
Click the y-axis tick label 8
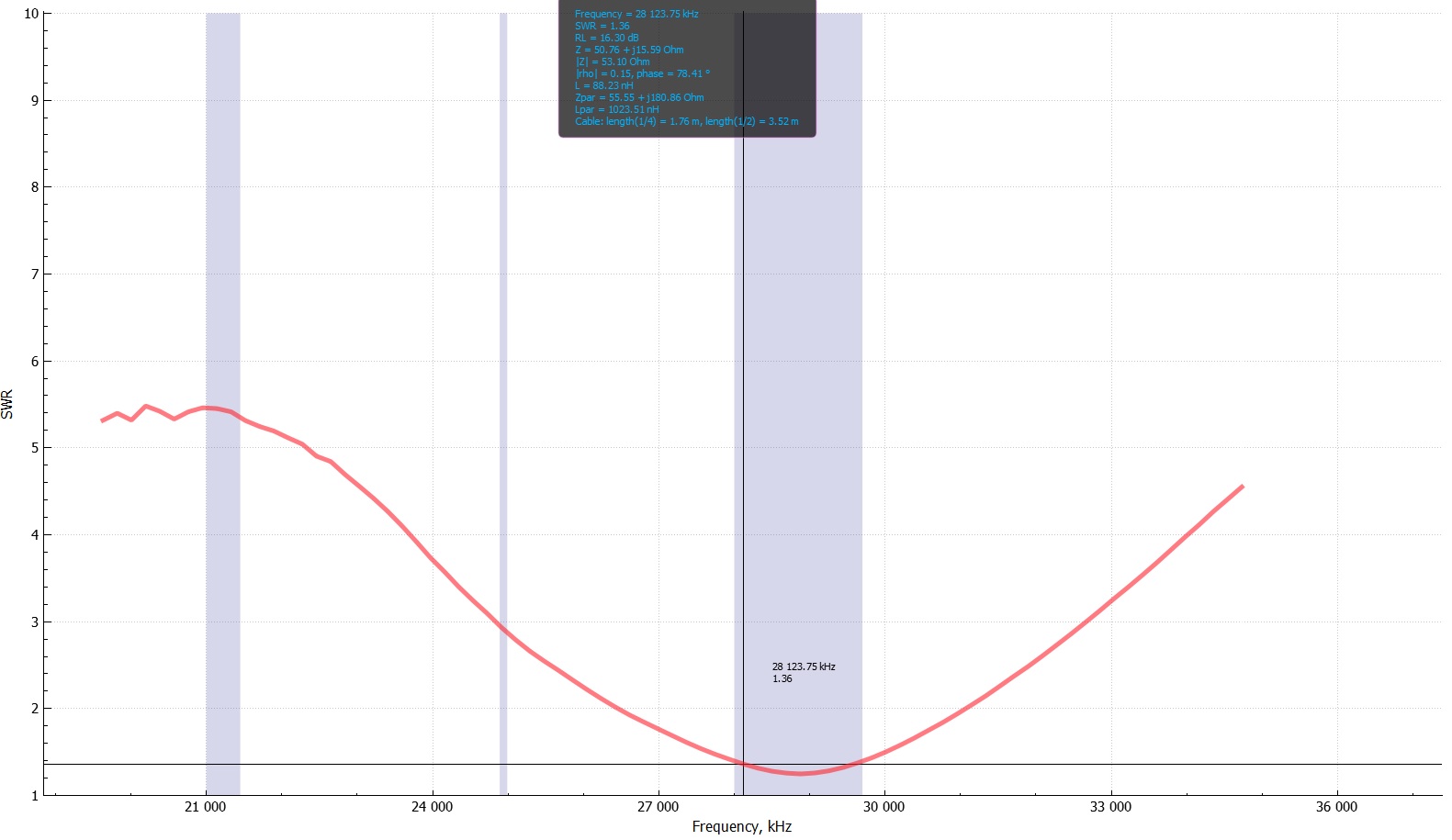tap(35, 187)
